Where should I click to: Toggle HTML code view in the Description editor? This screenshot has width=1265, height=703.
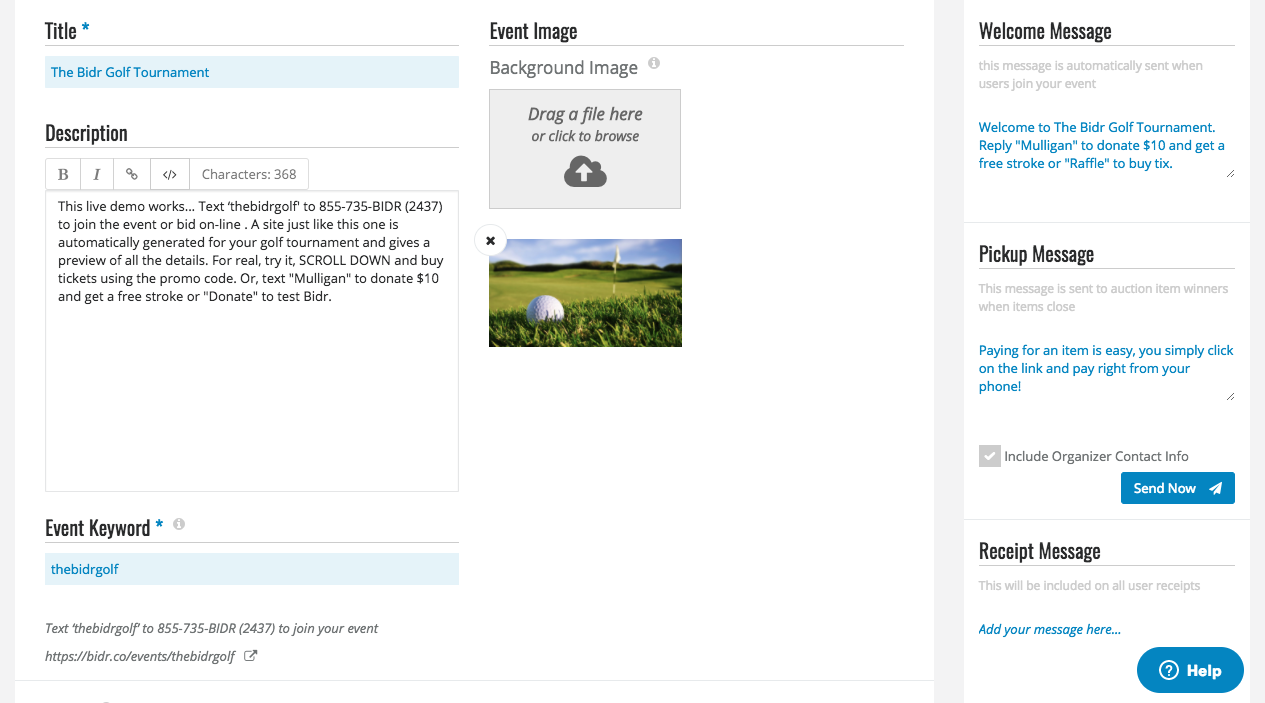[x=169, y=173]
